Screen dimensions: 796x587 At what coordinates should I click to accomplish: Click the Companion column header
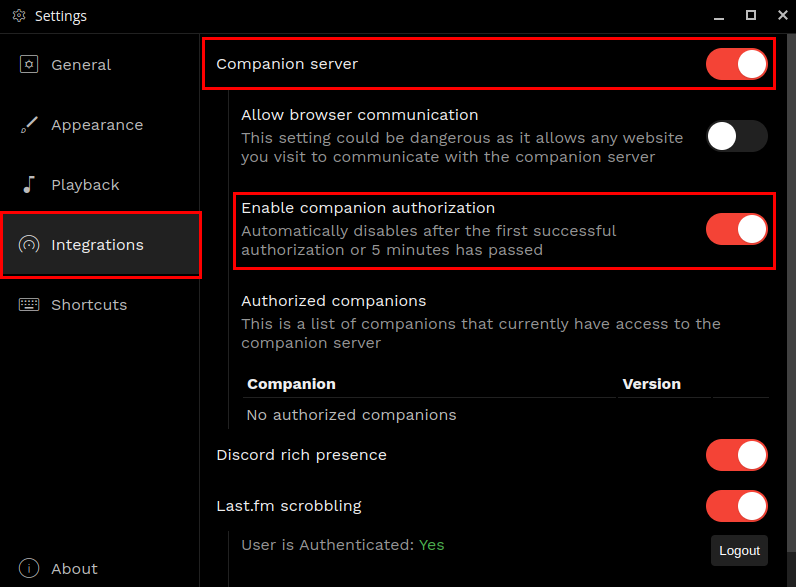pyautogui.click(x=291, y=384)
